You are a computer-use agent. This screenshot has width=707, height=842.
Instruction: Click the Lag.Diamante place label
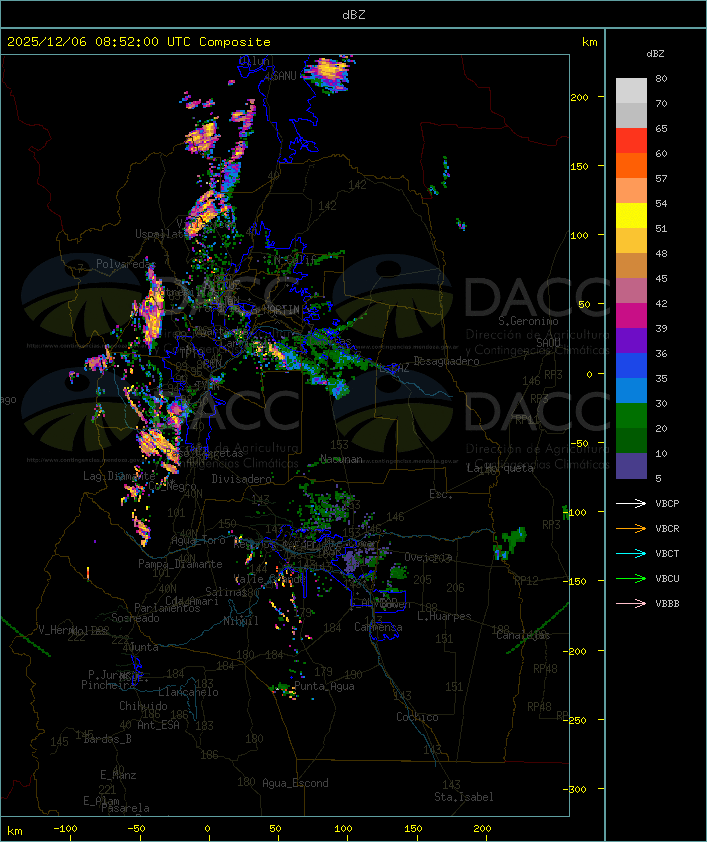(119, 476)
